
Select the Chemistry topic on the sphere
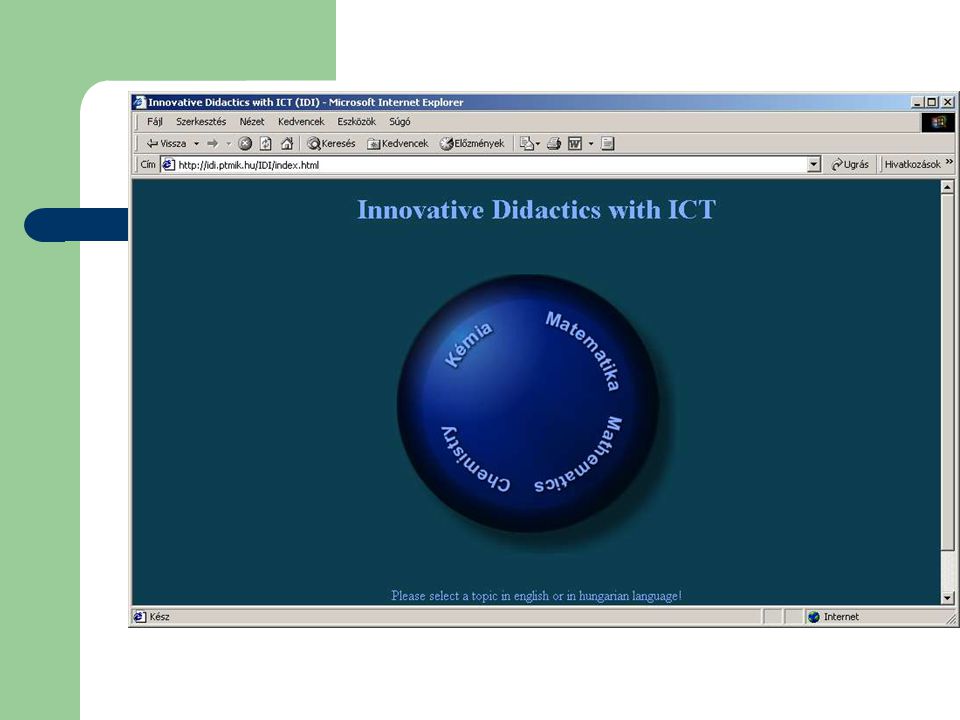(475, 459)
